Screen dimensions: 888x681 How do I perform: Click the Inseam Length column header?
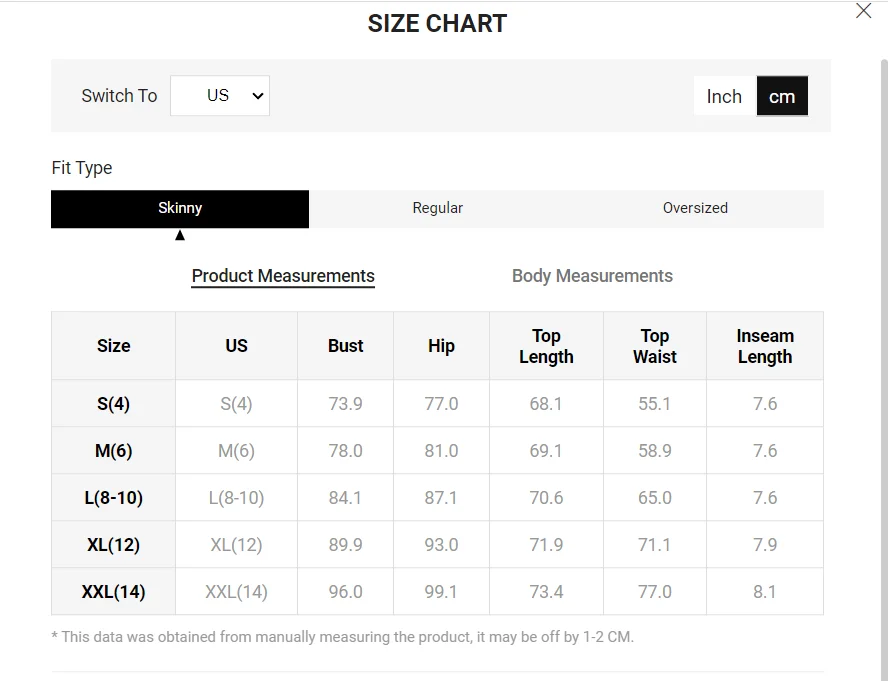(x=765, y=346)
